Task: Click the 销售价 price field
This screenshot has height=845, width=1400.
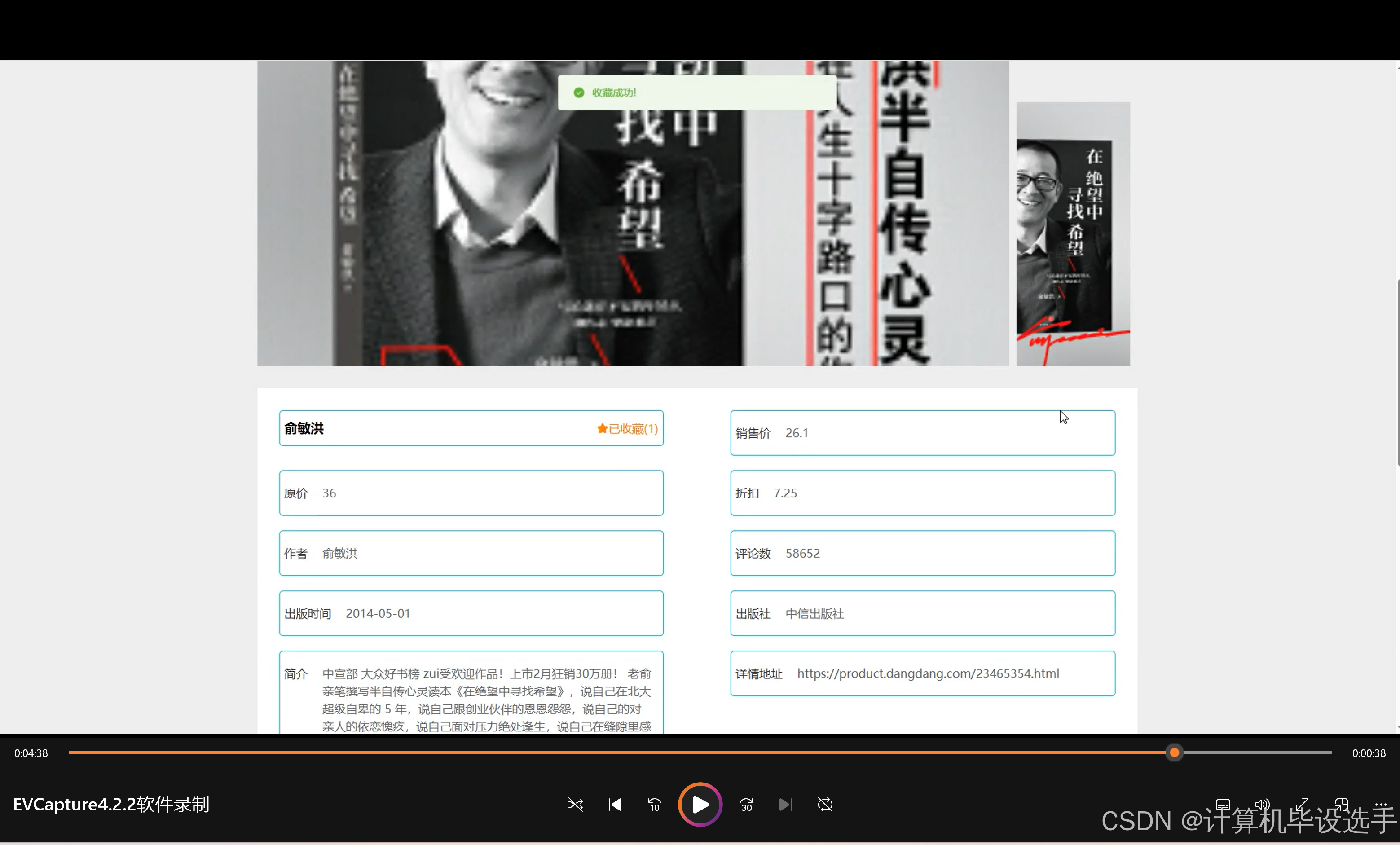Action: click(922, 432)
